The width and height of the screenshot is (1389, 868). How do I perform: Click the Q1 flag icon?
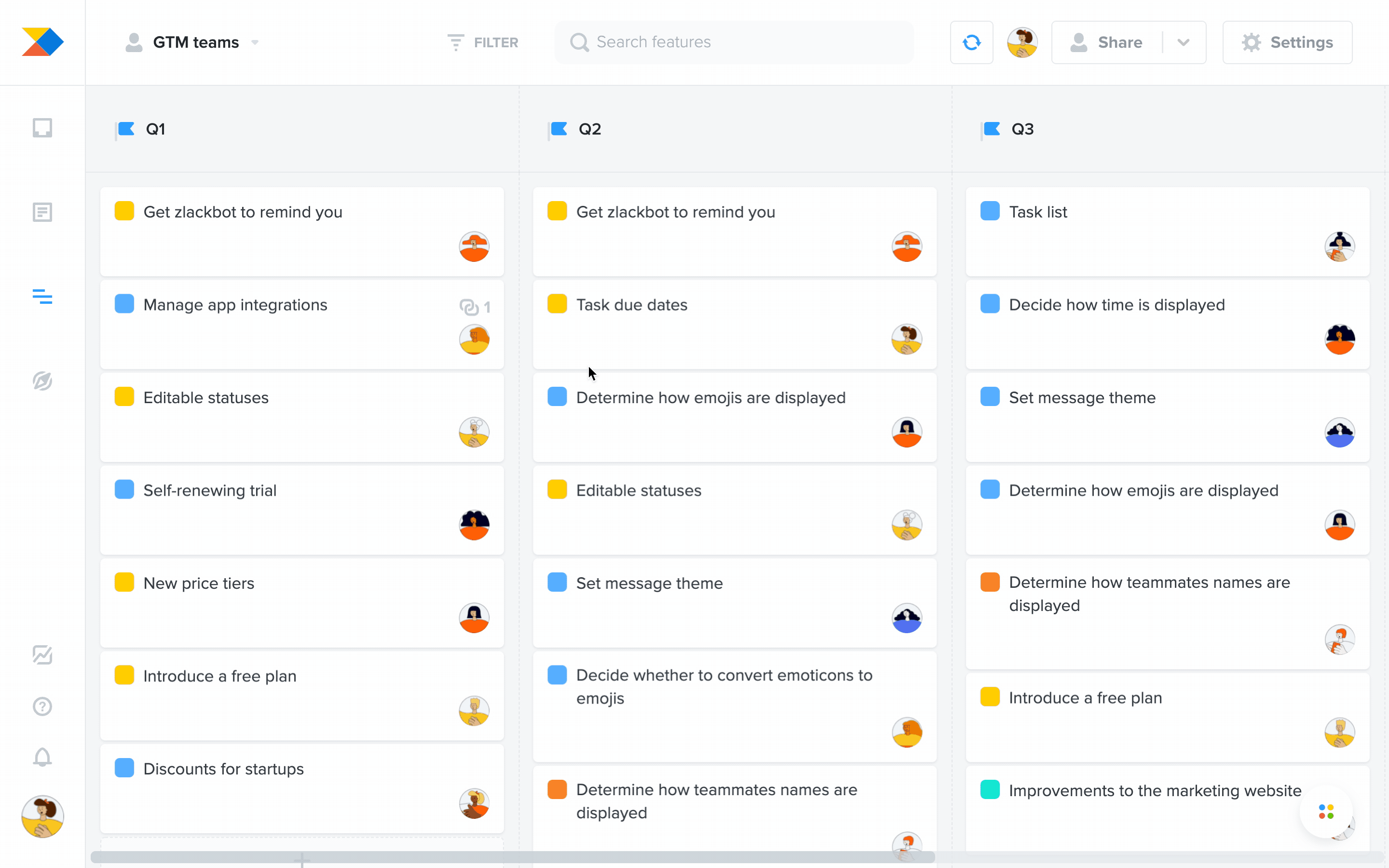click(x=125, y=130)
